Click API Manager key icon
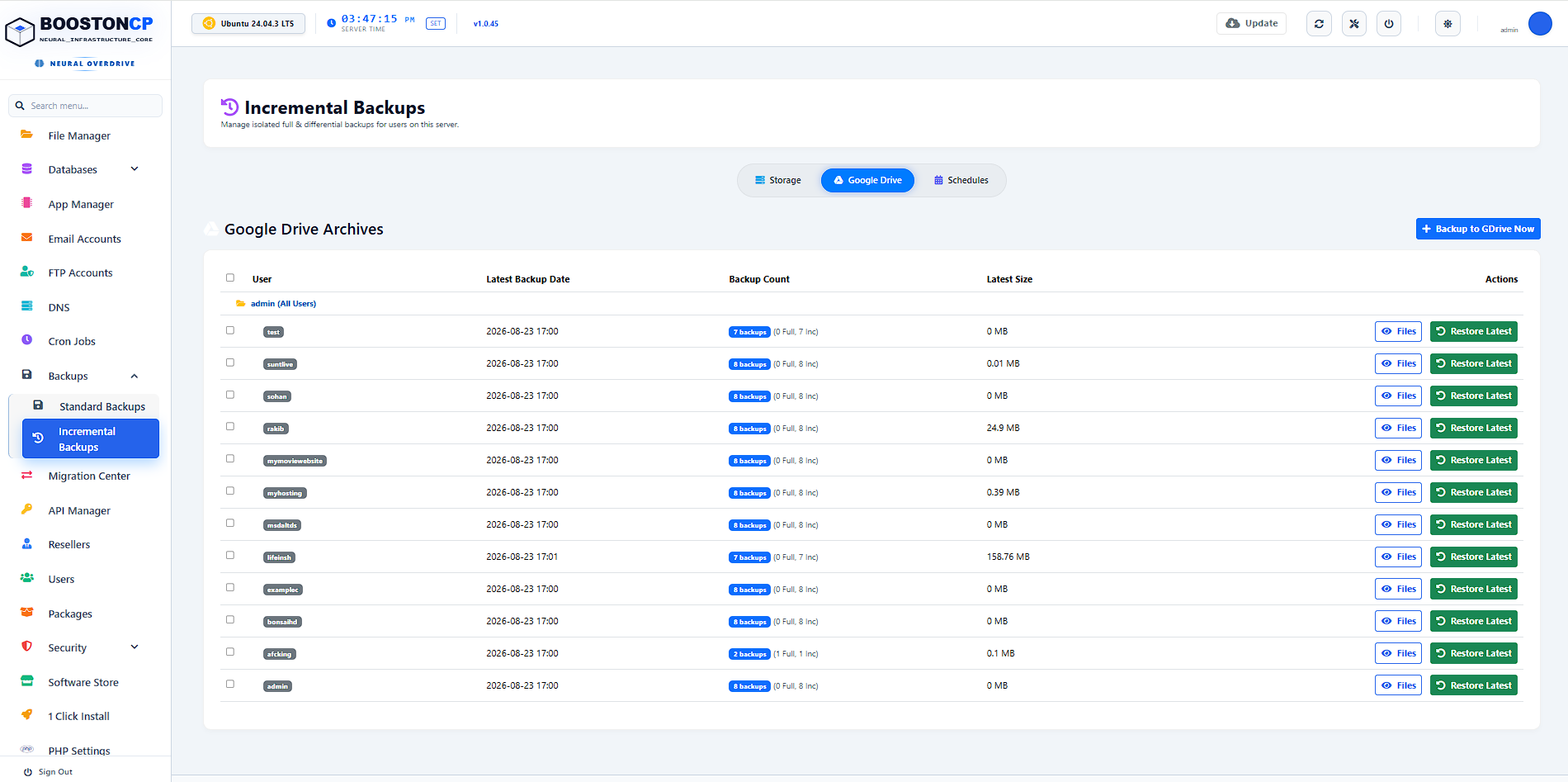Viewport: 1568px width, 782px height. pyautogui.click(x=26, y=509)
